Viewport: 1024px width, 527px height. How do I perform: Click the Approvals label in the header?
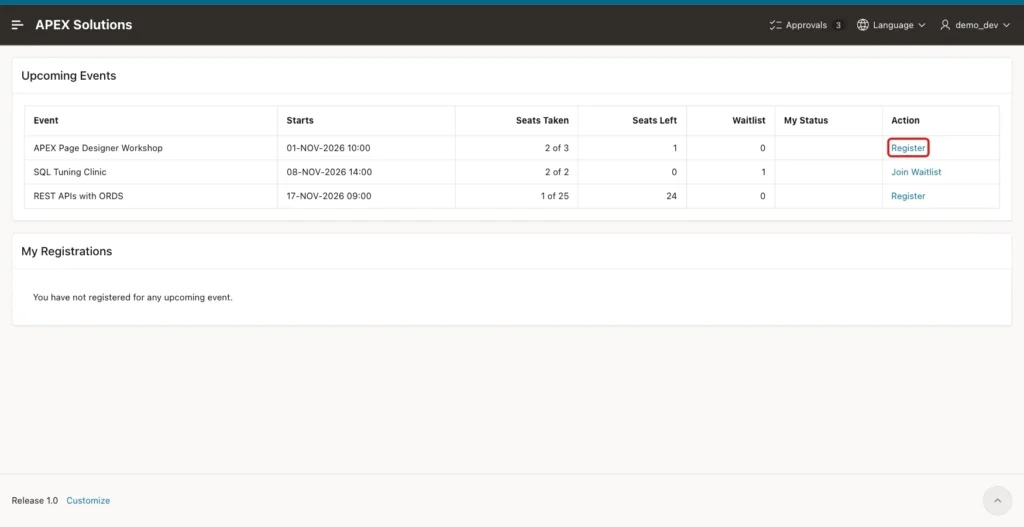(x=807, y=25)
